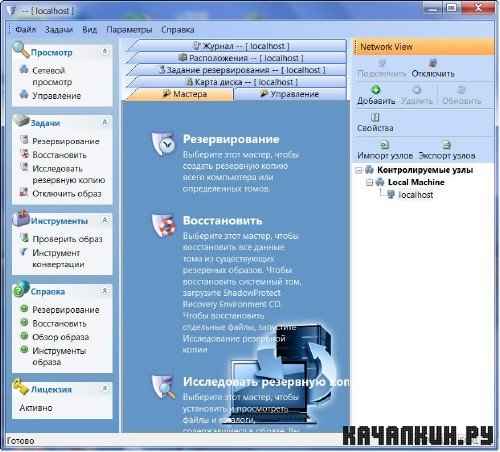This screenshot has width=500, height=452.
Task: Click the Импорт узлов icon
Action: 385,145
